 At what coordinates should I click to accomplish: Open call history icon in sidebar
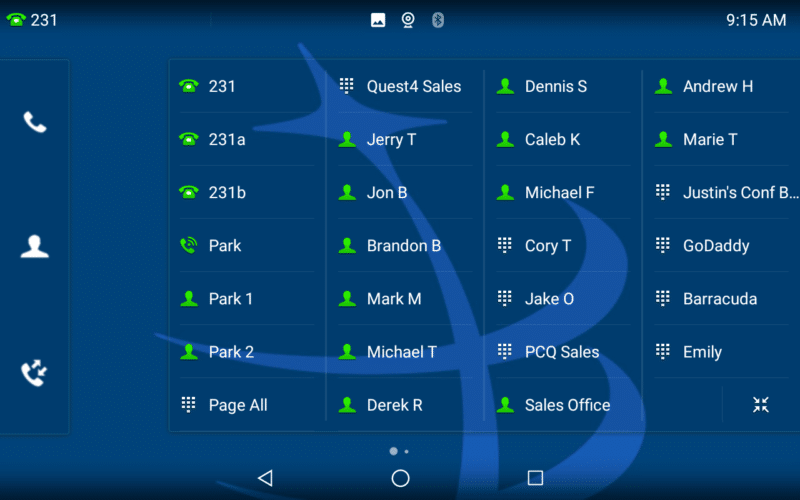[x=34, y=373]
